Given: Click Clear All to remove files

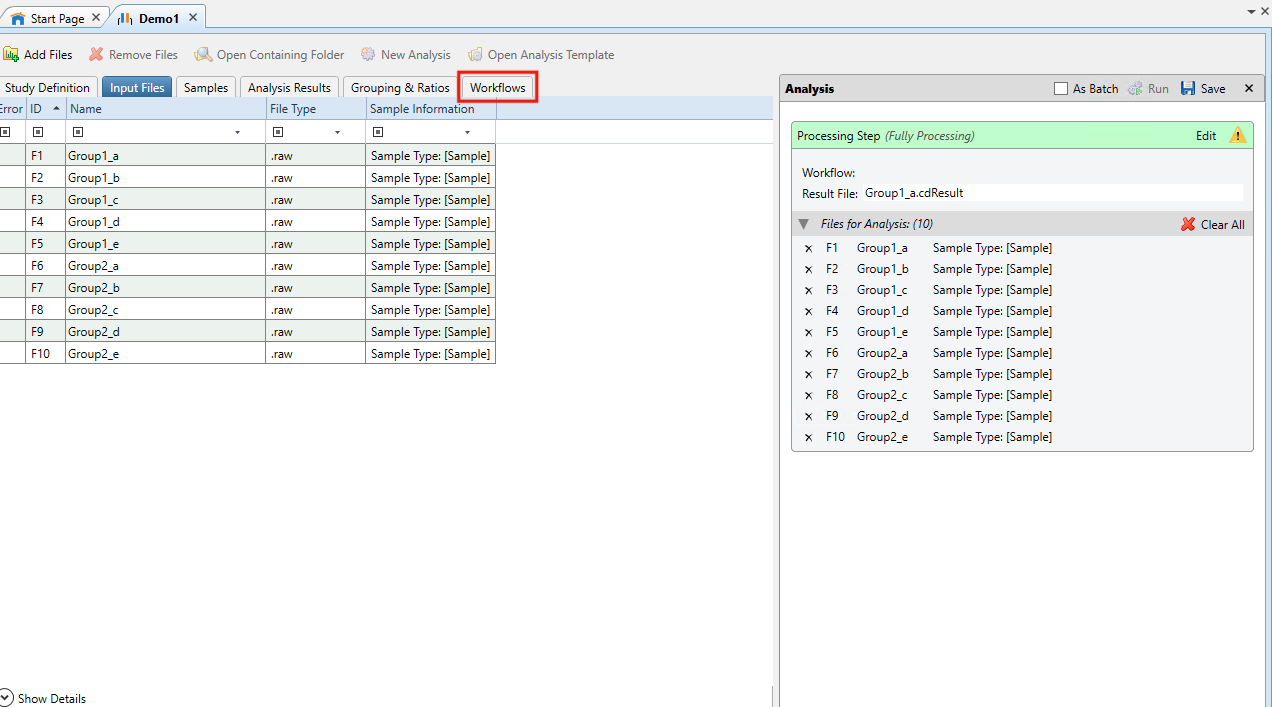Looking at the screenshot, I should coord(1213,225).
